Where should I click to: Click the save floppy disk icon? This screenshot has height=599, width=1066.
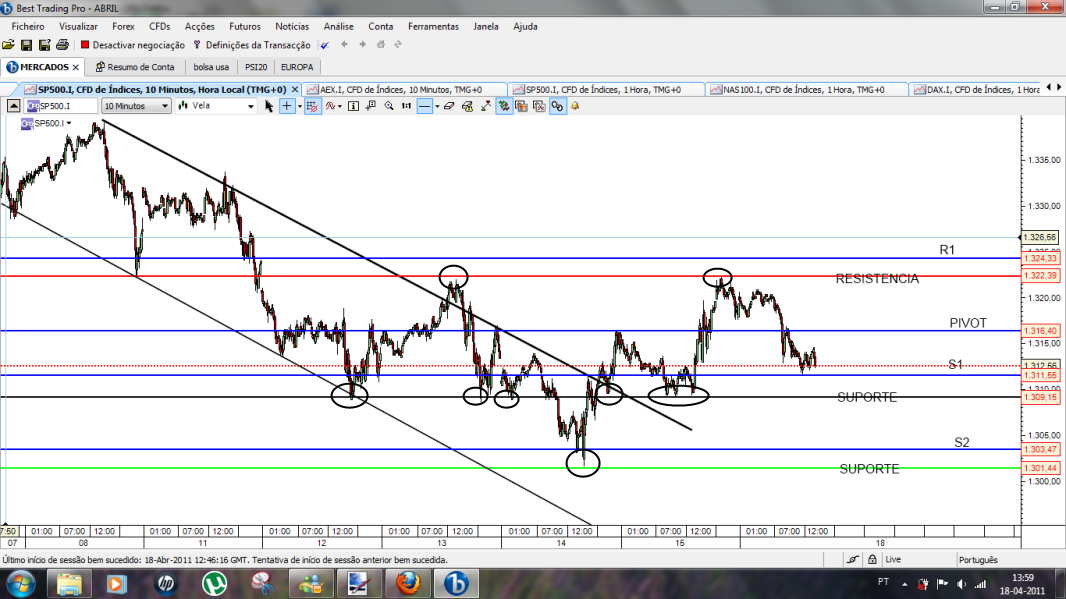27,45
